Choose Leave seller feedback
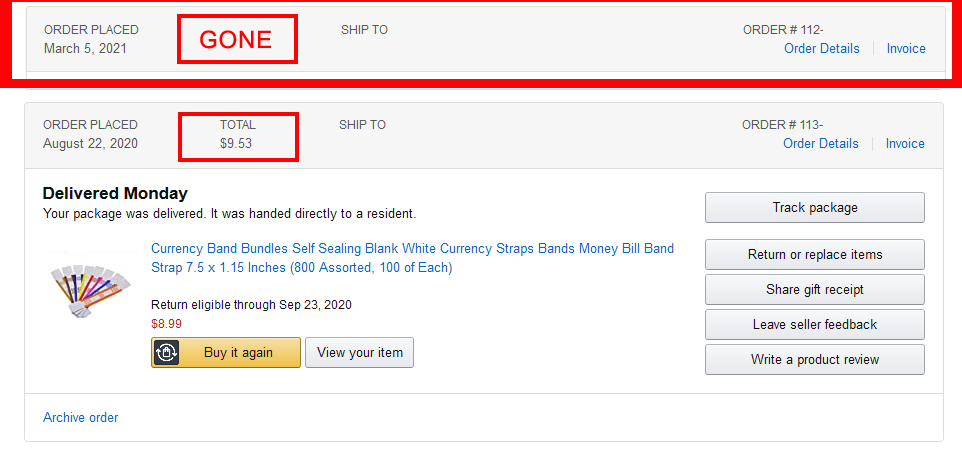Viewport: 962px width, 450px height. [x=814, y=324]
